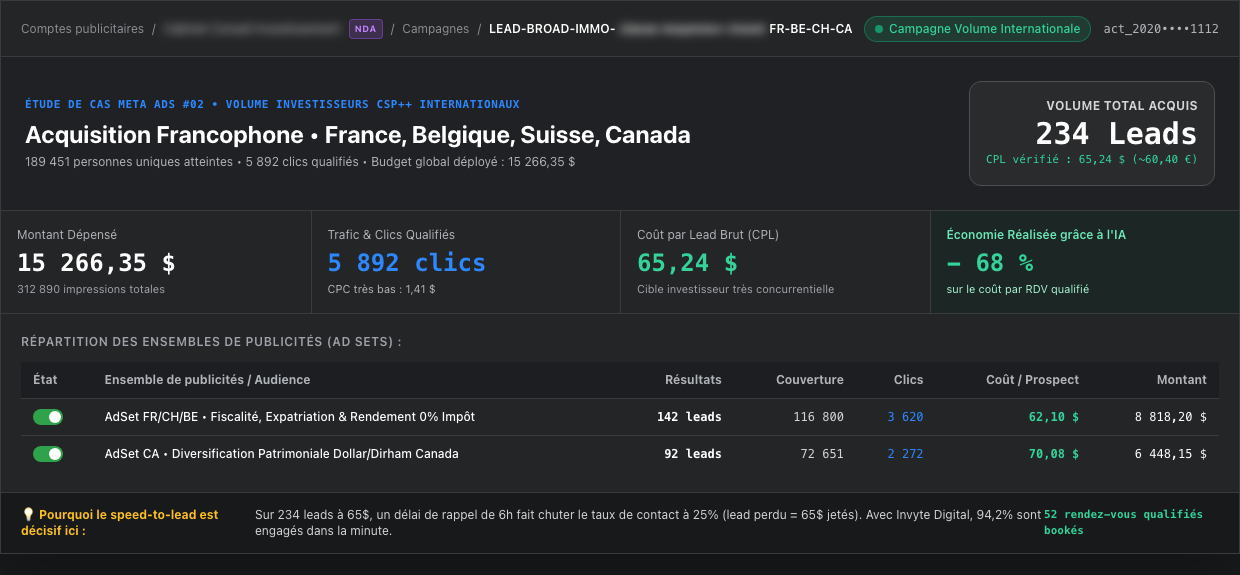Click the 8 818,20 $ montant value
This screenshot has height=575, width=1240.
point(1171,417)
